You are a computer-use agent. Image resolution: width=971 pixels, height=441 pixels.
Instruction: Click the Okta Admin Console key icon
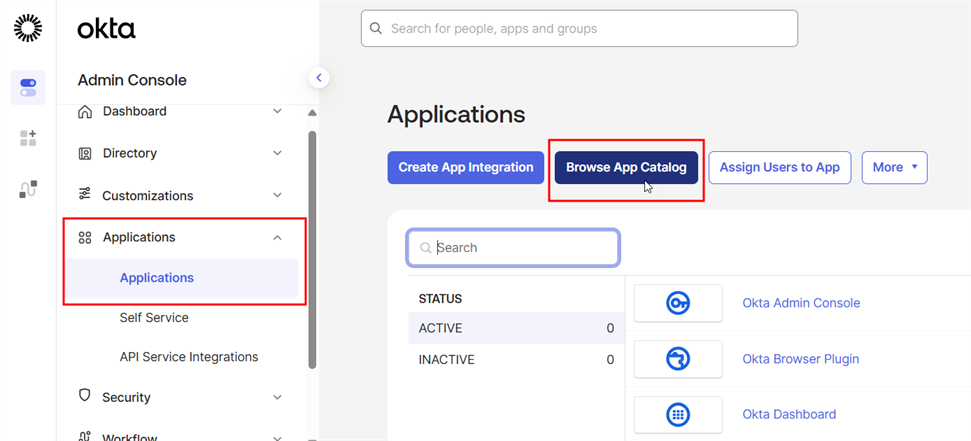[678, 303]
